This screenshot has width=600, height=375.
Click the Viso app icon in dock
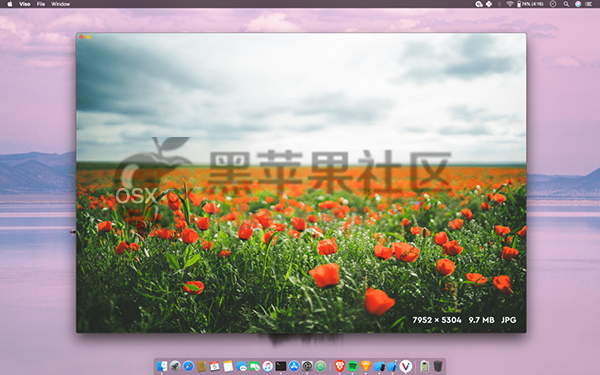(x=406, y=366)
